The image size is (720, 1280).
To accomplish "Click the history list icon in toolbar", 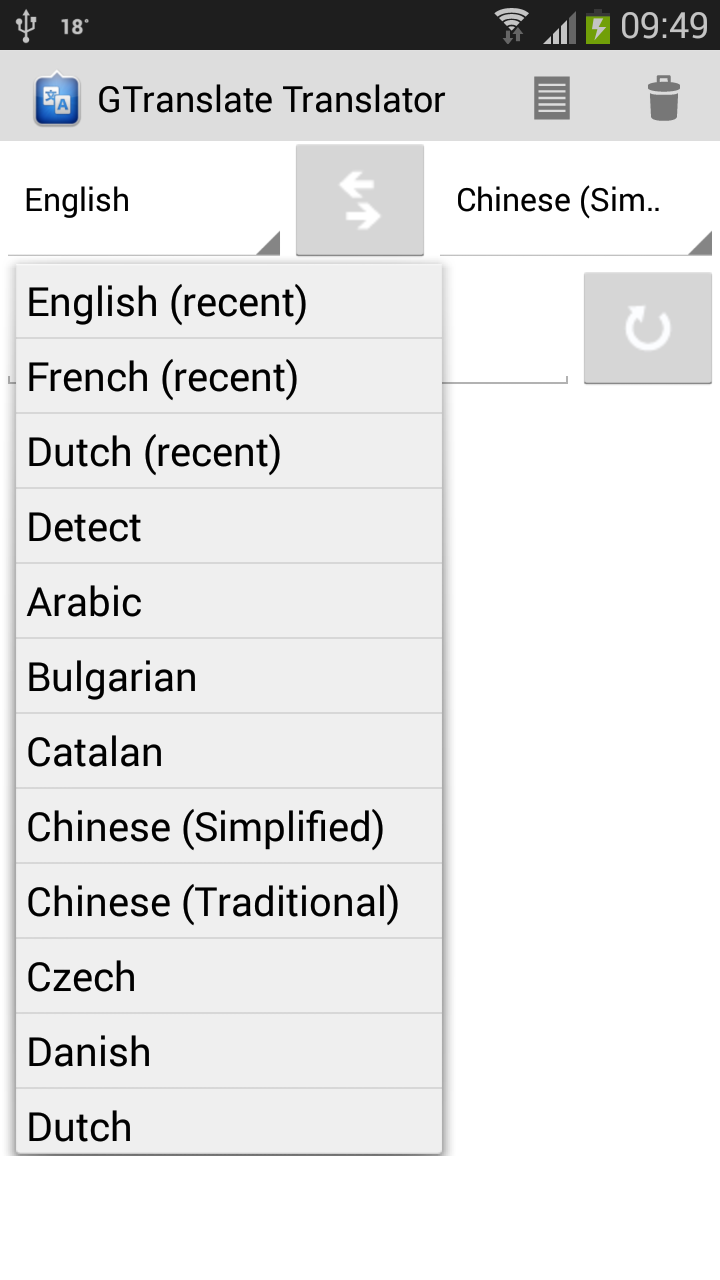I will point(551,97).
